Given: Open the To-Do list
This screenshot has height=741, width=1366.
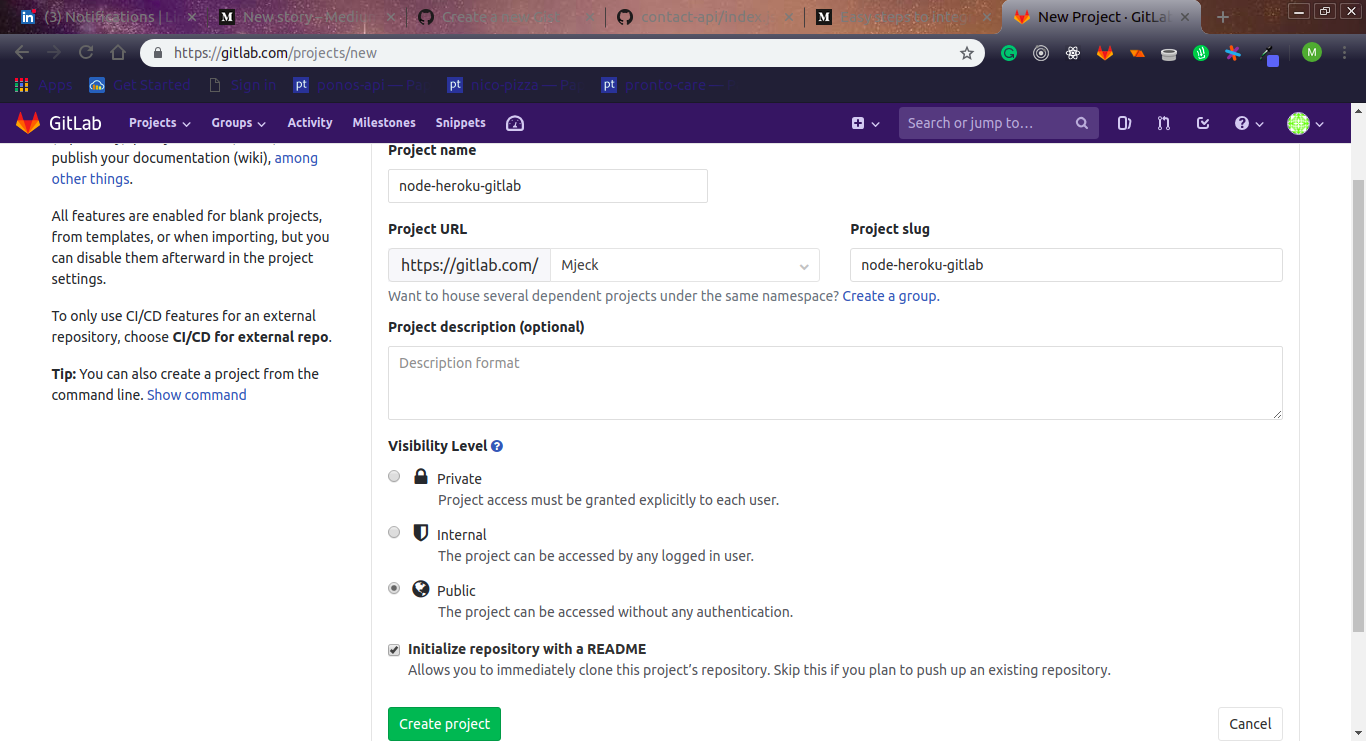Looking at the screenshot, I should 1202,123.
